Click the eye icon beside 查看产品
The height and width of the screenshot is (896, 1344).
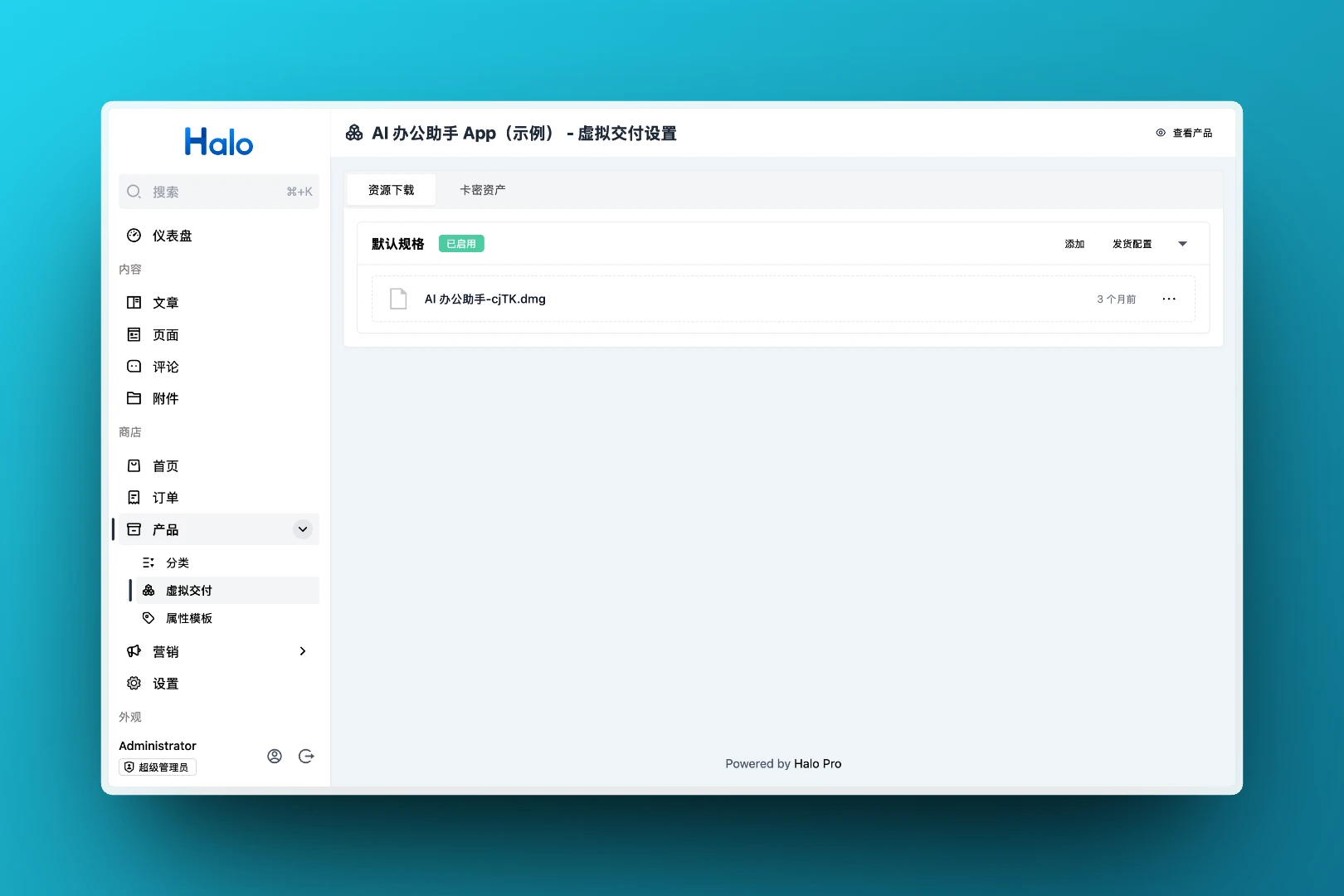[1161, 133]
